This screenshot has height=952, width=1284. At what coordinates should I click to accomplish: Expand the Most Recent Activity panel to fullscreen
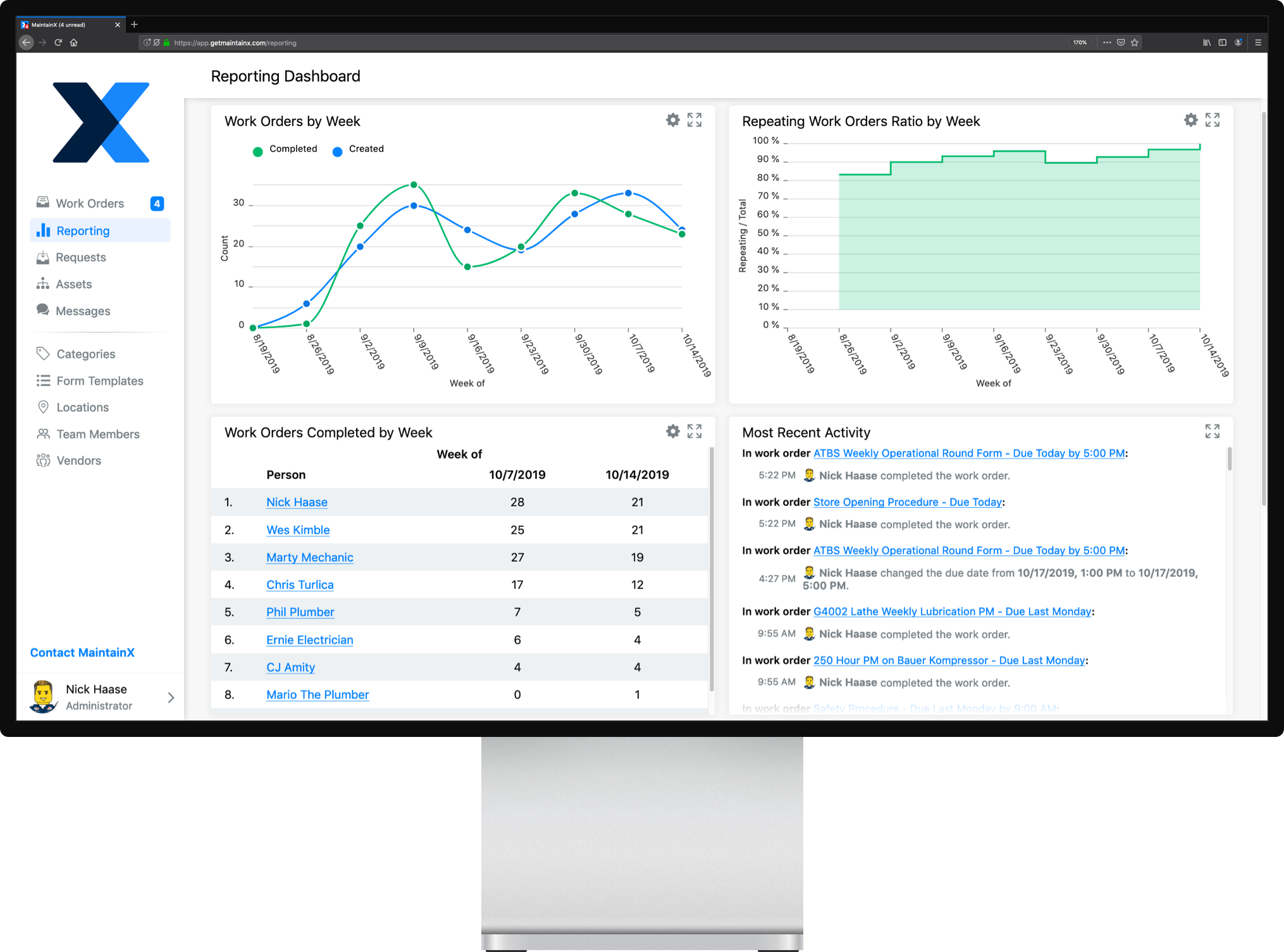(x=1212, y=431)
